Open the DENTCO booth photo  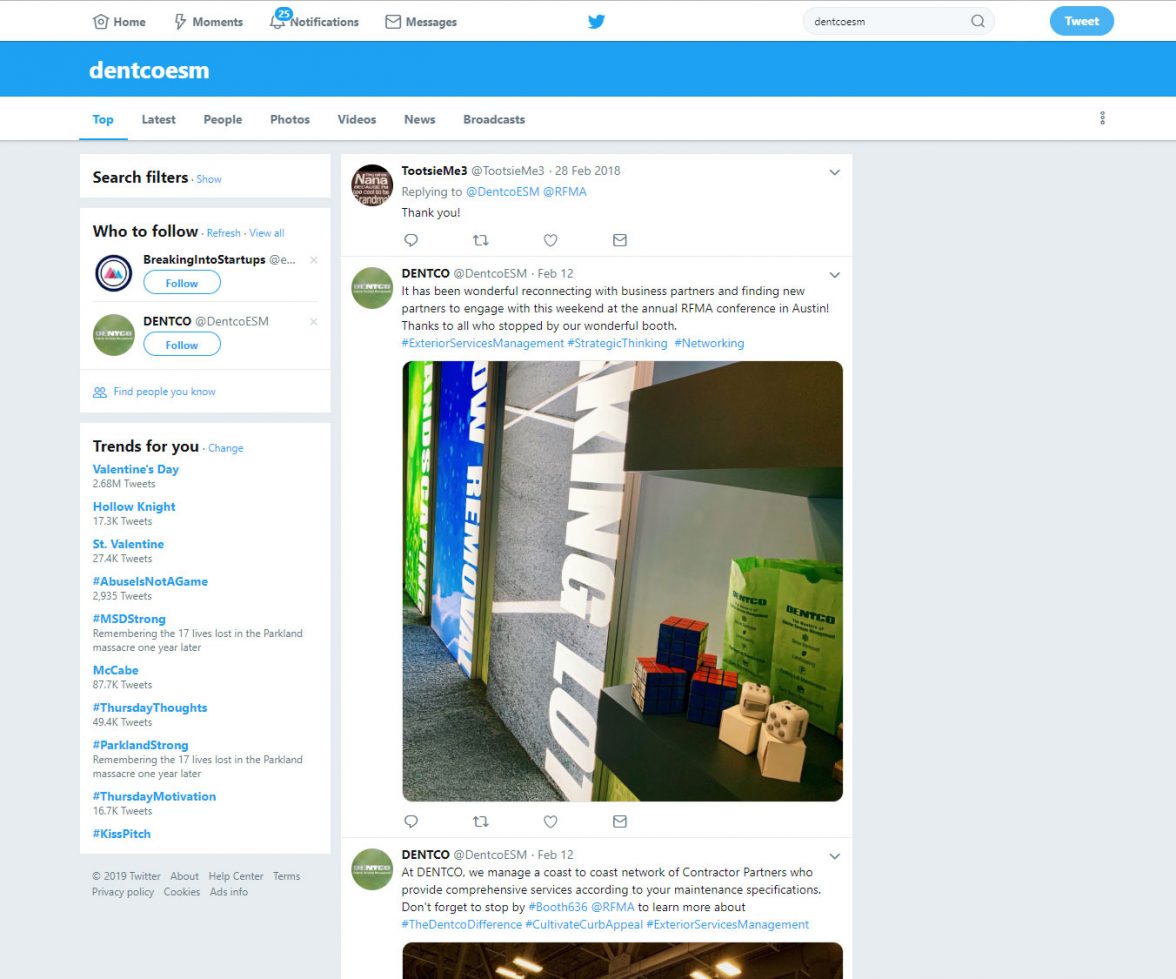coord(622,581)
